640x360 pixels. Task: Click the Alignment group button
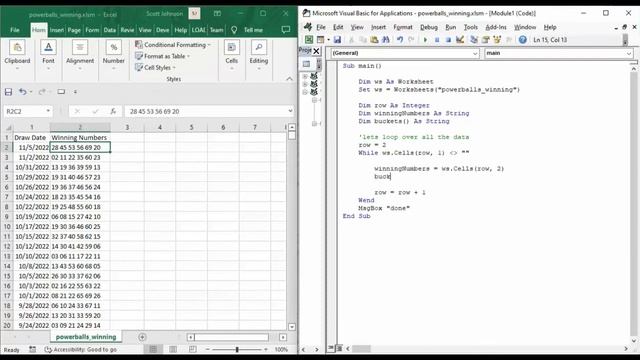tap(80, 55)
